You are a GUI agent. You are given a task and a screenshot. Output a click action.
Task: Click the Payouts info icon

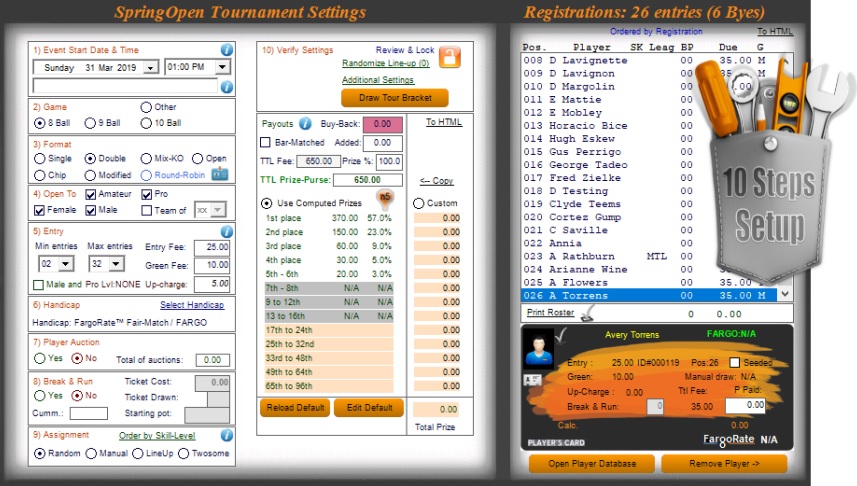305,124
